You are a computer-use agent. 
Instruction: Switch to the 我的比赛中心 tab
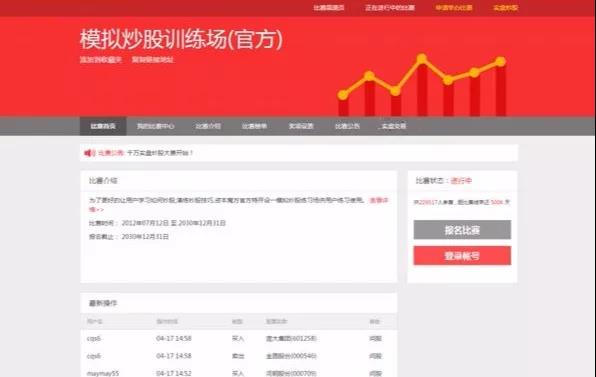155,126
